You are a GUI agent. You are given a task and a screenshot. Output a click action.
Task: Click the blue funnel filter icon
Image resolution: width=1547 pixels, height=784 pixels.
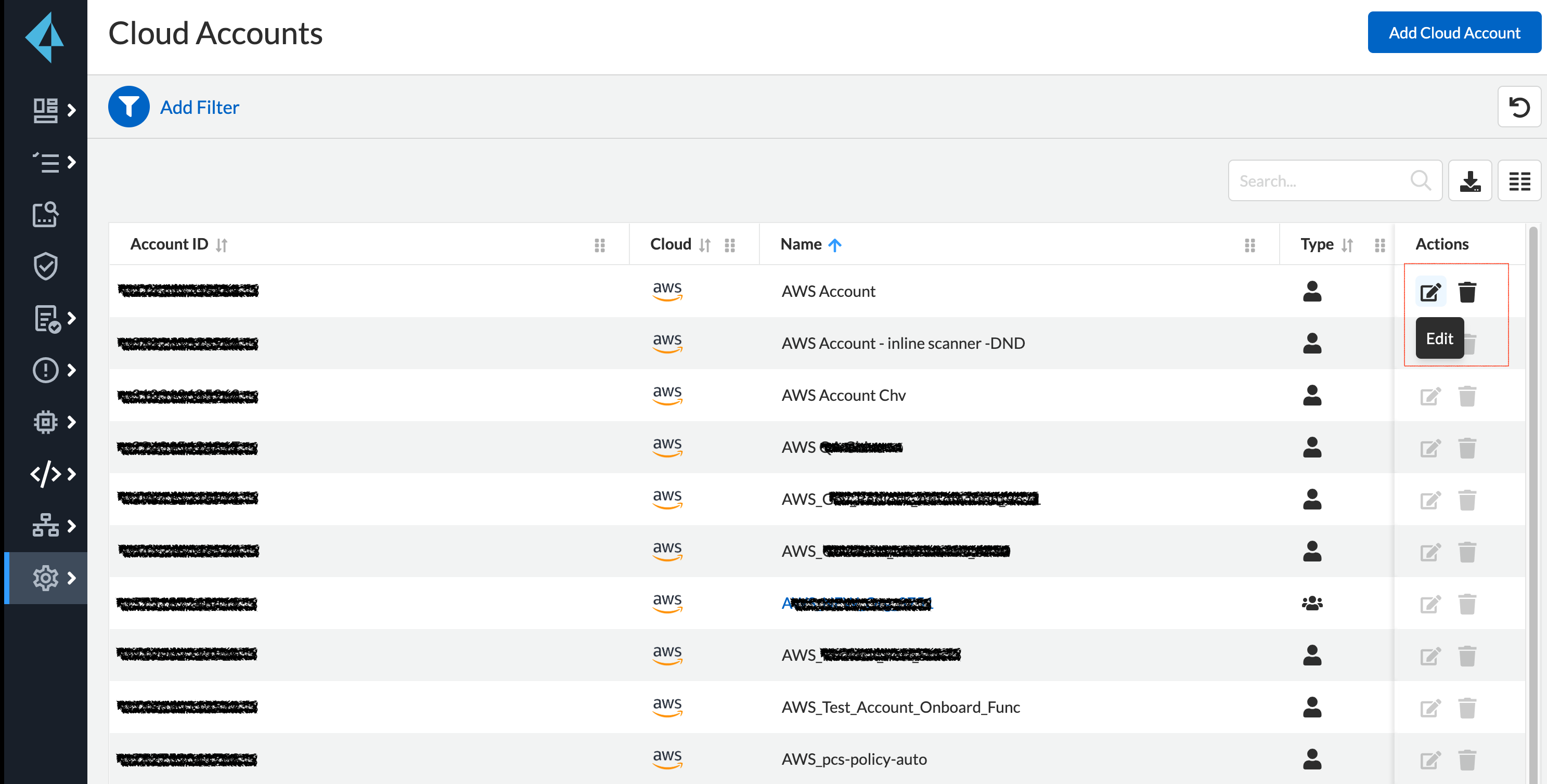(x=128, y=107)
